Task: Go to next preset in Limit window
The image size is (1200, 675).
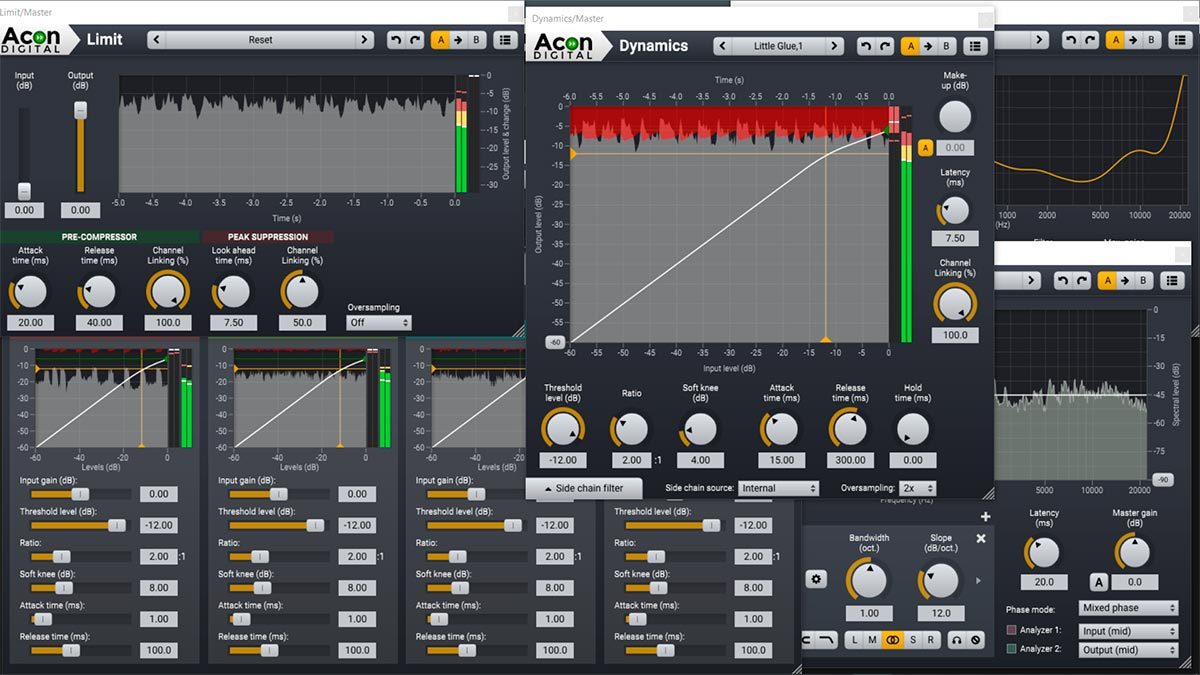Action: 363,40
